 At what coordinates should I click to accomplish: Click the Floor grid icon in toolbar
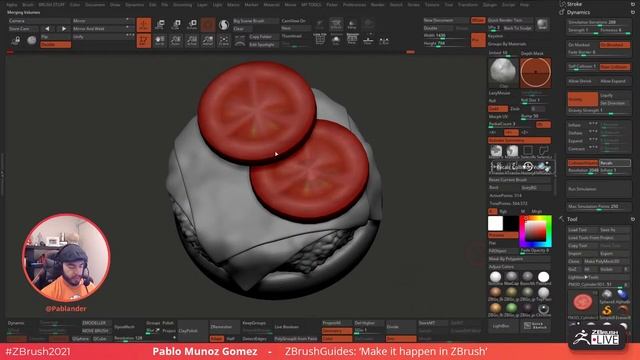[368, 40]
